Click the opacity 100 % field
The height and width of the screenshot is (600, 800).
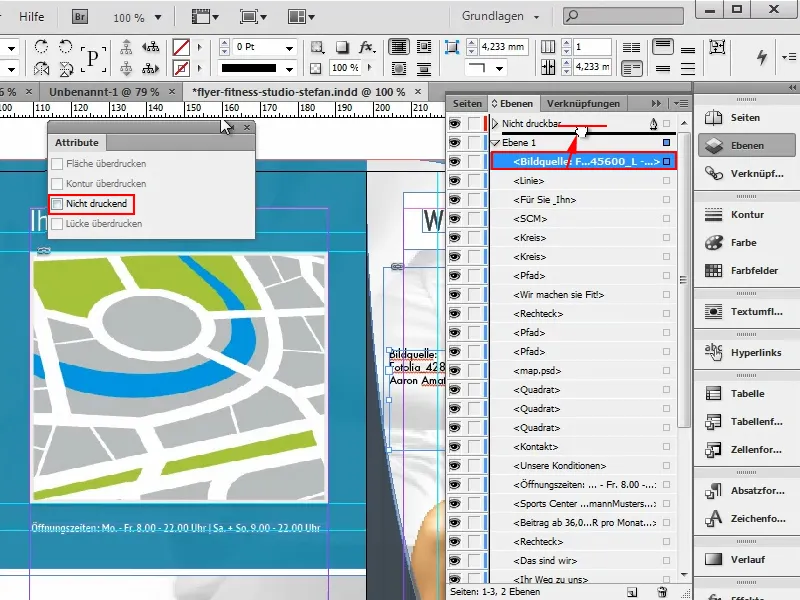345,68
